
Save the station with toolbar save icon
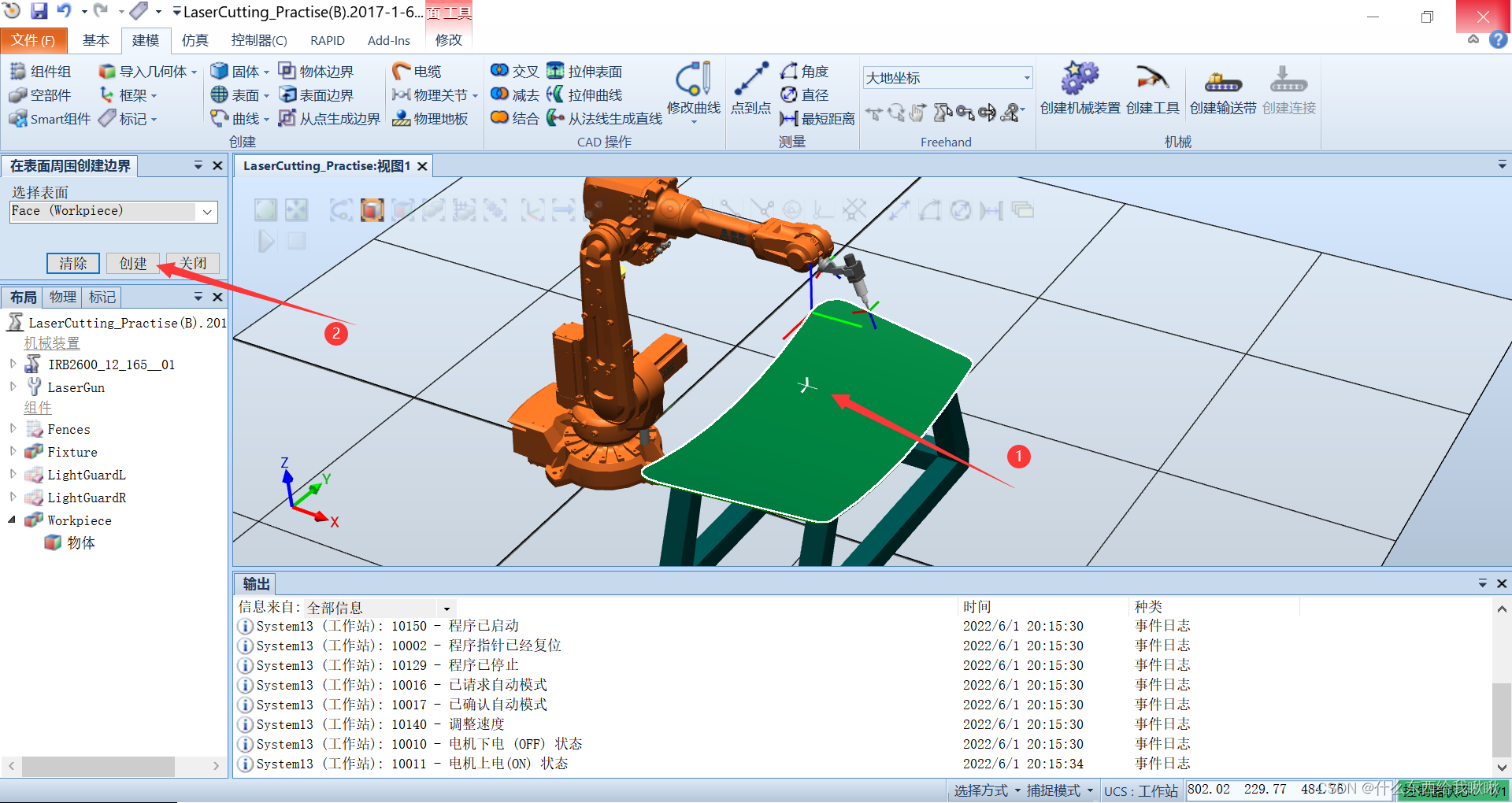pyautogui.click(x=39, y=11)
